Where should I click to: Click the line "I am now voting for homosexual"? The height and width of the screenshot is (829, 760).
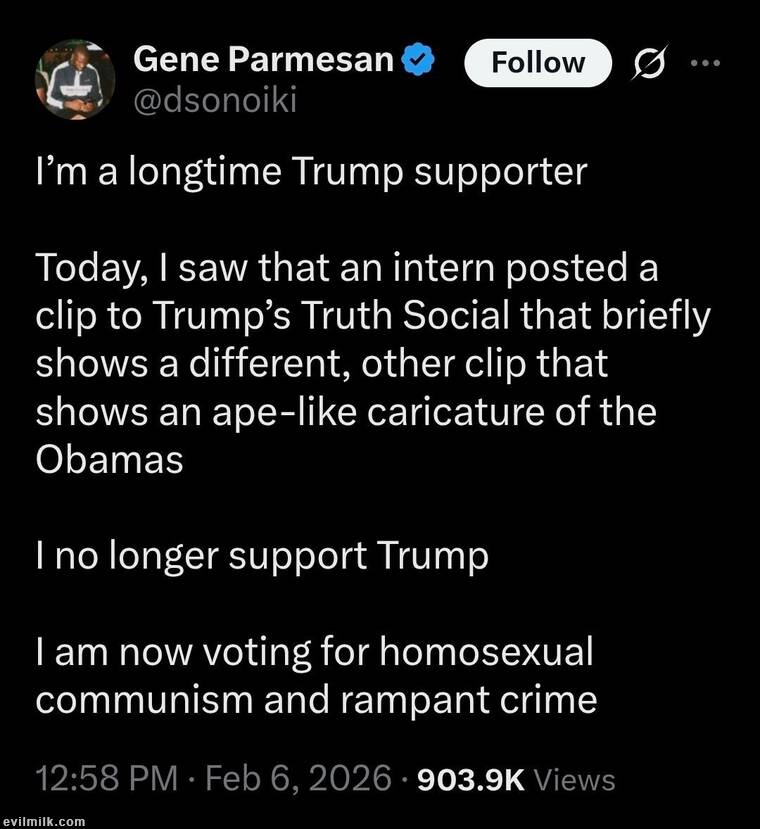(314, 653)
